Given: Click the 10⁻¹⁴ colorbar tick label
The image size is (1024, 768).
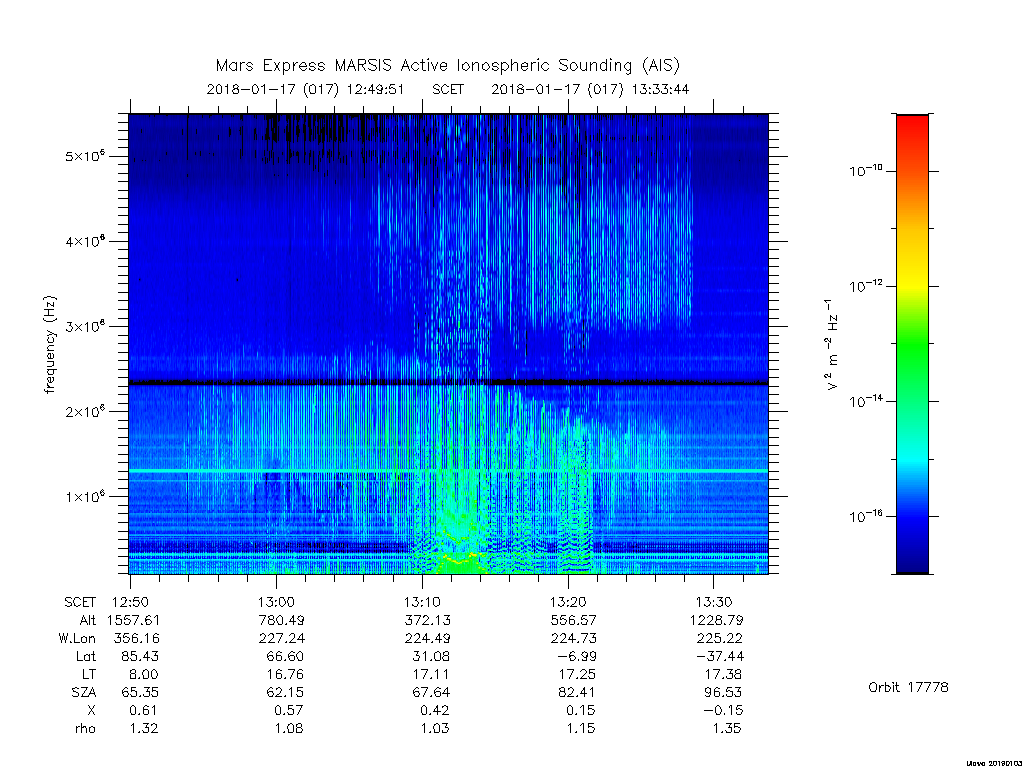Looking at the screenshot, I should (x=866, y=400).
